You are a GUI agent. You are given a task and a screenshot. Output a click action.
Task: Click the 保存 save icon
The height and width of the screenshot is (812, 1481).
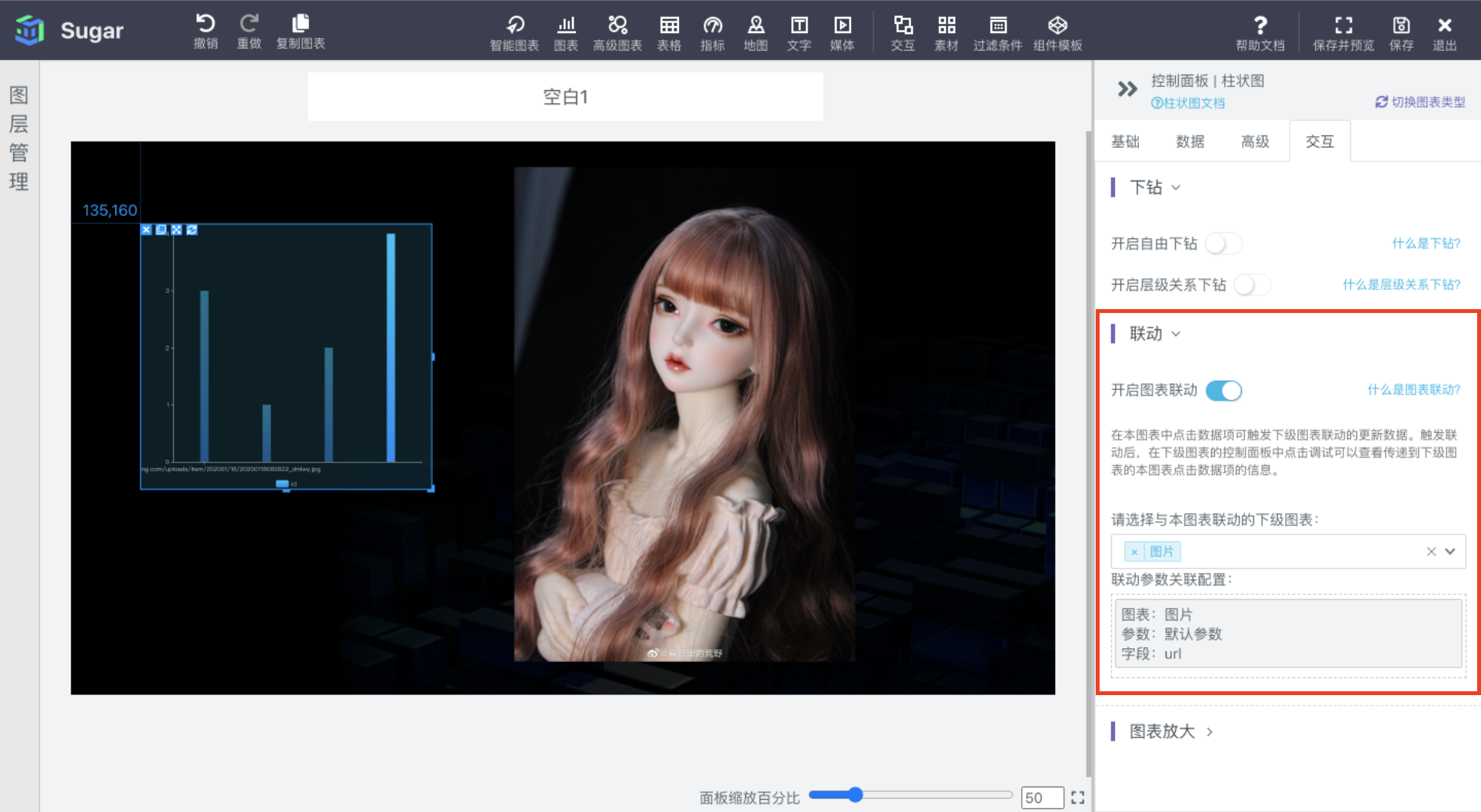pyautogui.click(x=1401, y=34)
